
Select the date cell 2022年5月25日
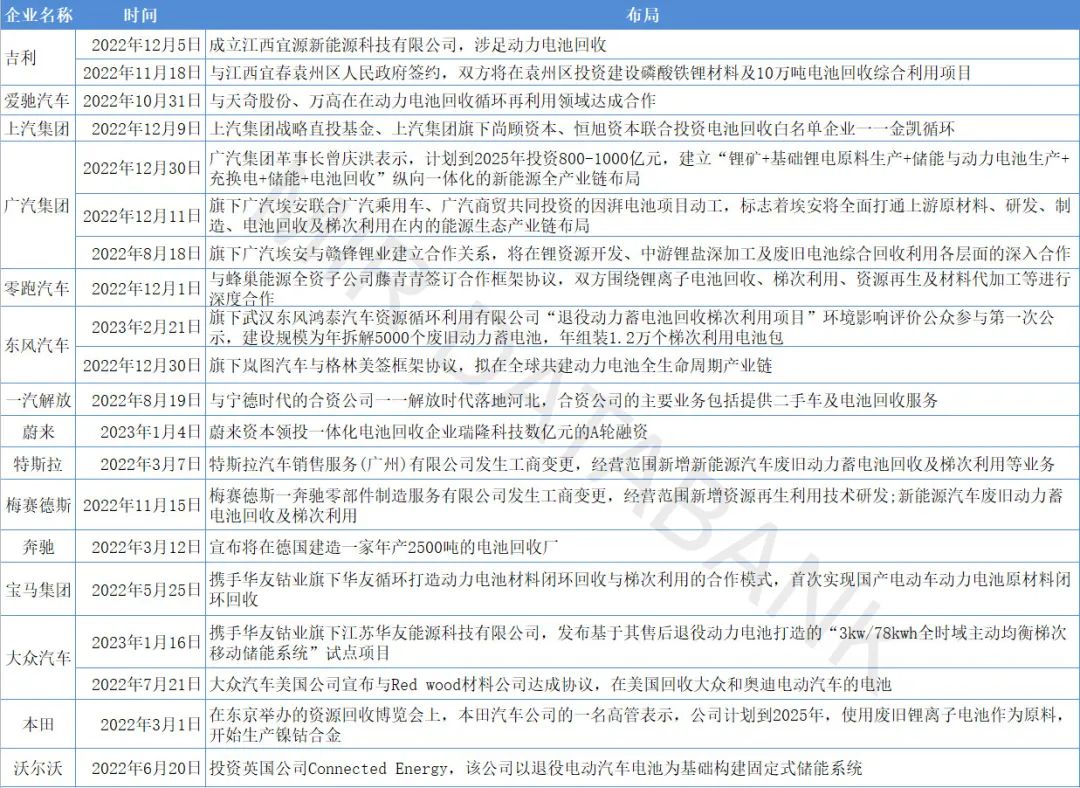tap(140, 590)
